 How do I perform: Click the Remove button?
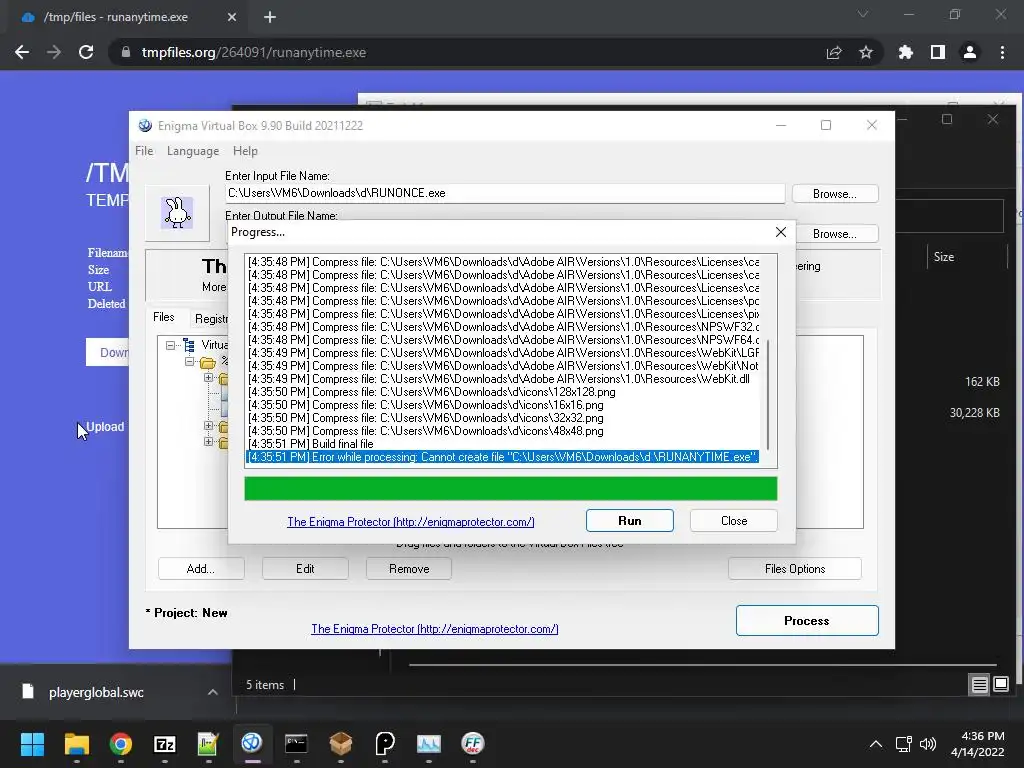(409, 569)
